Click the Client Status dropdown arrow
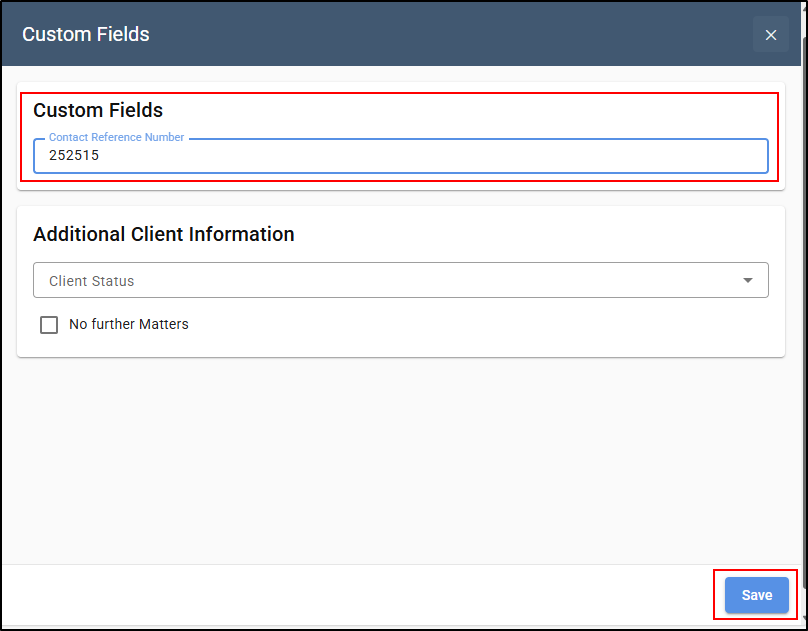The image size is (808, 631). pos(747,280)
